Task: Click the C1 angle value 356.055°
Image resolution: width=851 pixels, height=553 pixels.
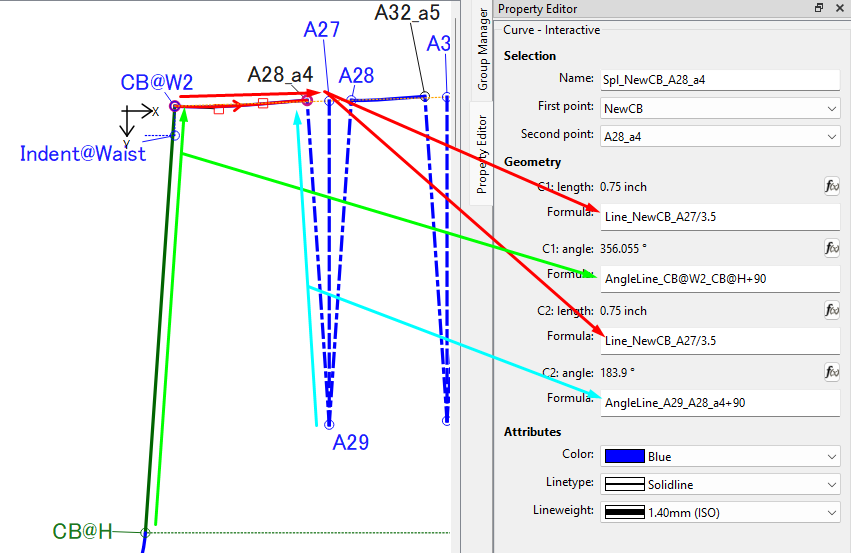Action: tap(623, 249)
